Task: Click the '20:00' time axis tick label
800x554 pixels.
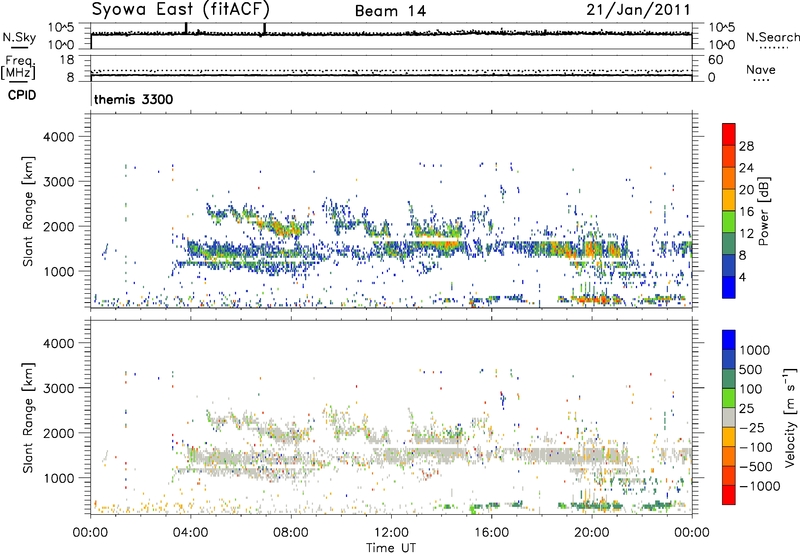Action: (591, 533)
